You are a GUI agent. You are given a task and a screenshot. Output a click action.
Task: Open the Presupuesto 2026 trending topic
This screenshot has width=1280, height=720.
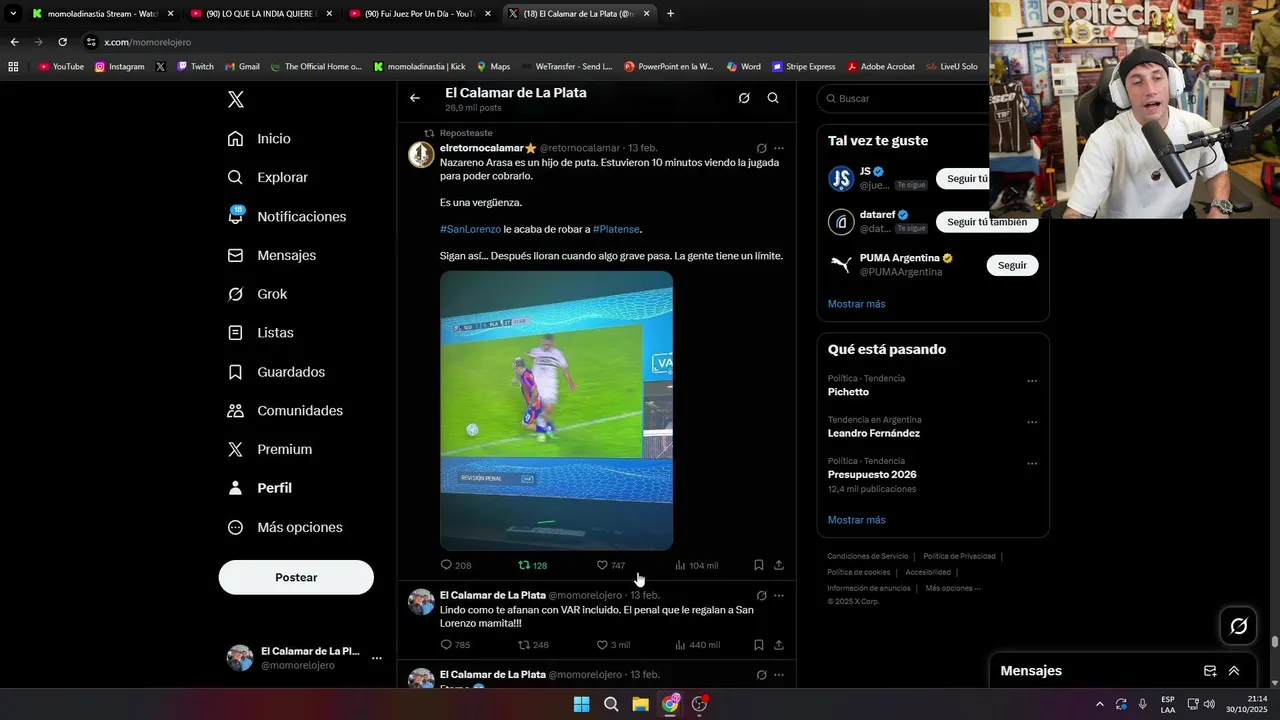point(872,474)
